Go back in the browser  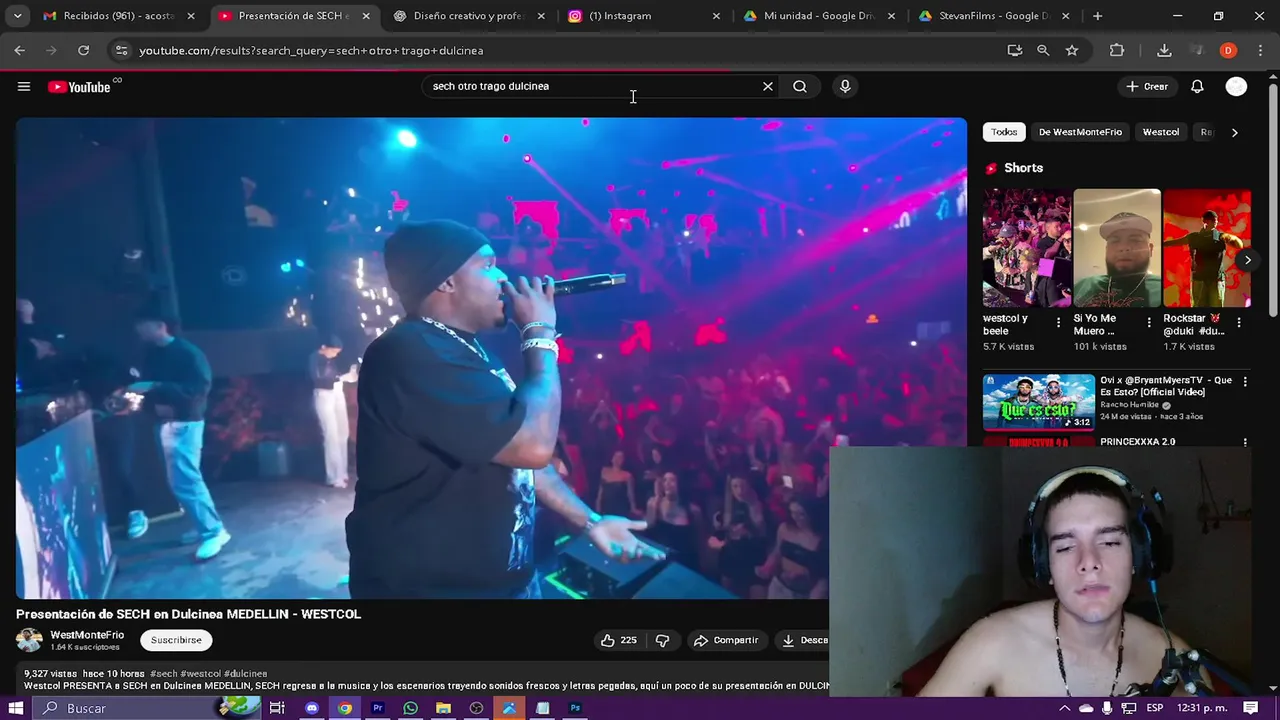(x=20, y=50)
